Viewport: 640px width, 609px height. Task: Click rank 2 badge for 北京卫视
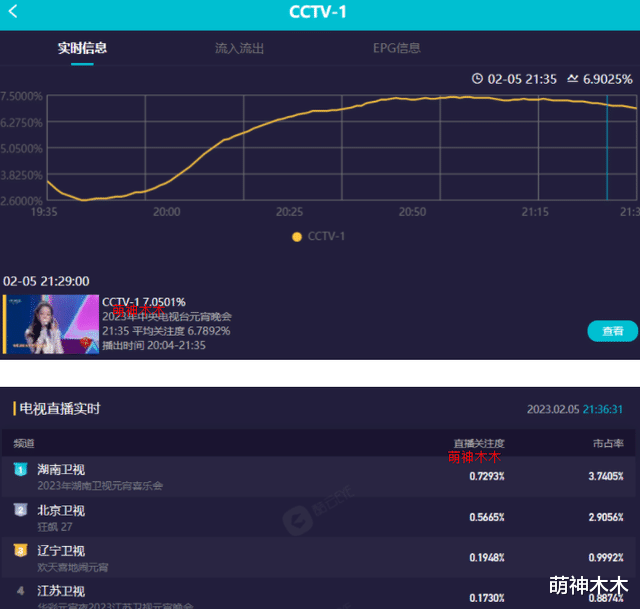pos(20,510)
